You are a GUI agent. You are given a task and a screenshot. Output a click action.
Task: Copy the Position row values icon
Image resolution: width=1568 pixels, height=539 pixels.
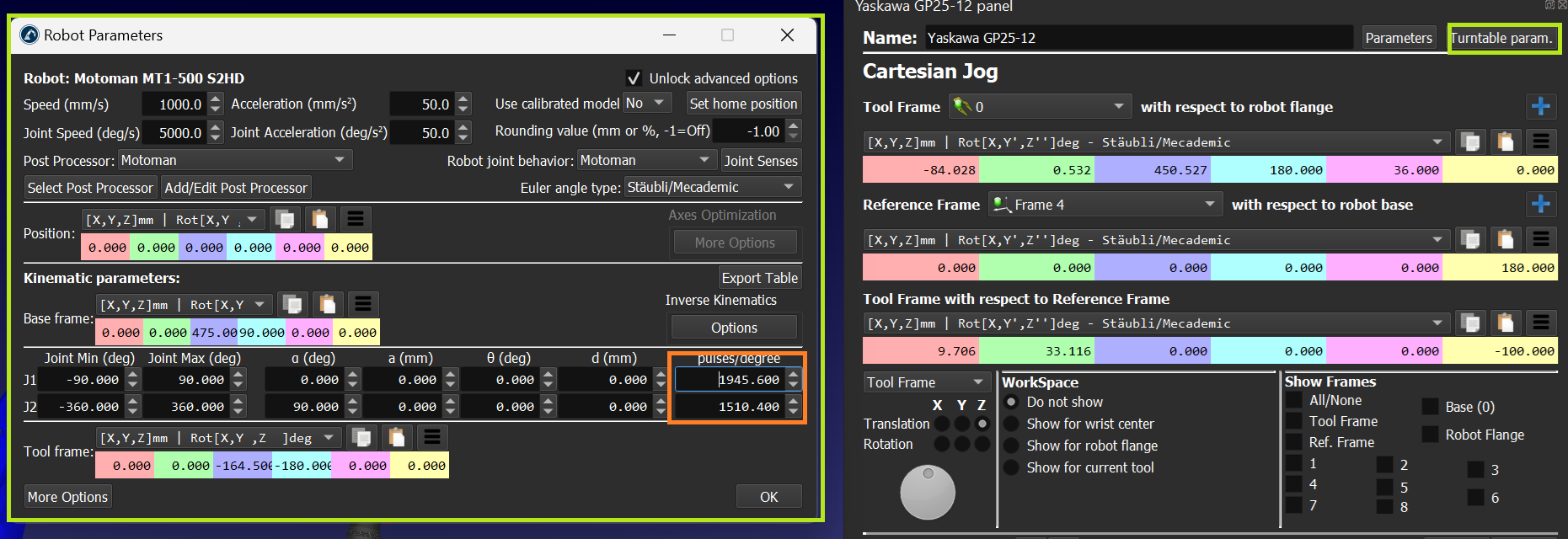(x=286, y=220)
